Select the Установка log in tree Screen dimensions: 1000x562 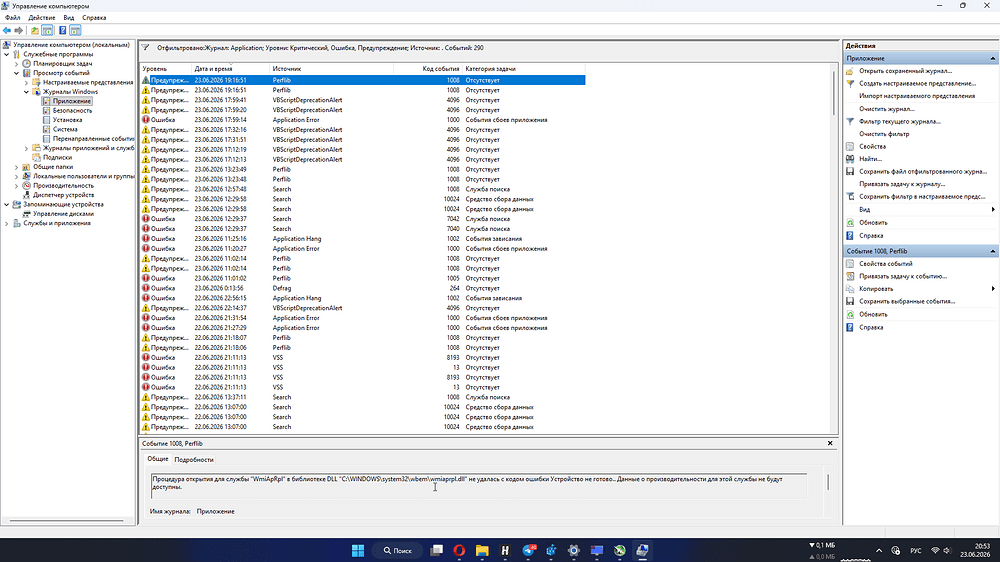67,120
